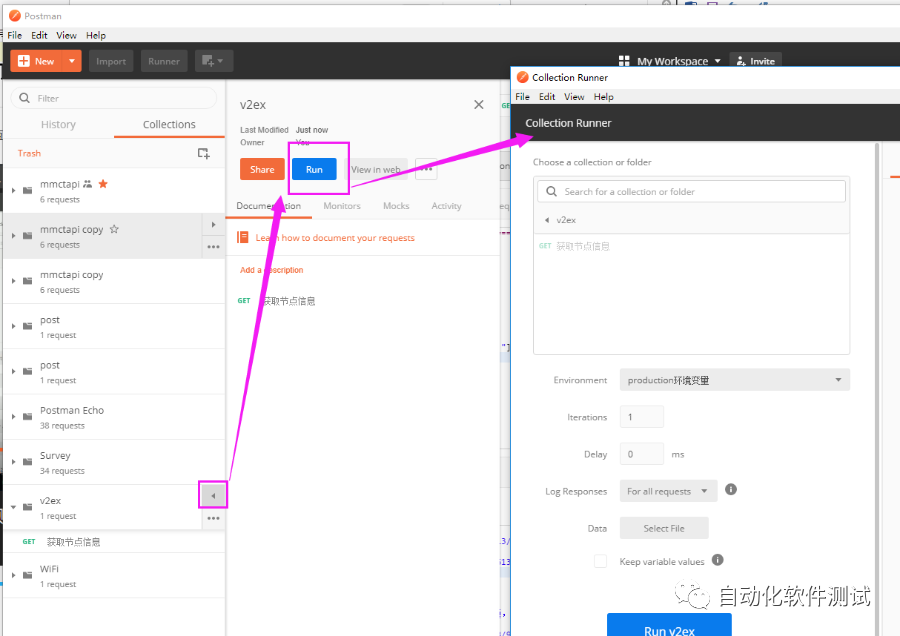900x636 pixels.
Task: Toggle Keep variable values checkbox
Action: point(600,561)
